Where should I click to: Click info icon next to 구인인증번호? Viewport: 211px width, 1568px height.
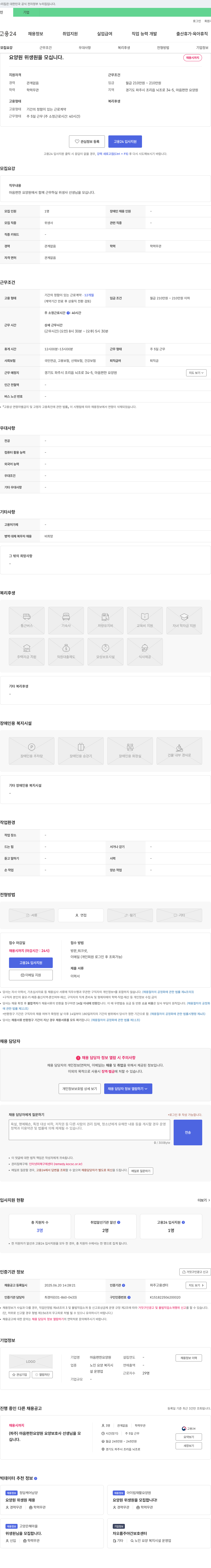[129, 1297]
